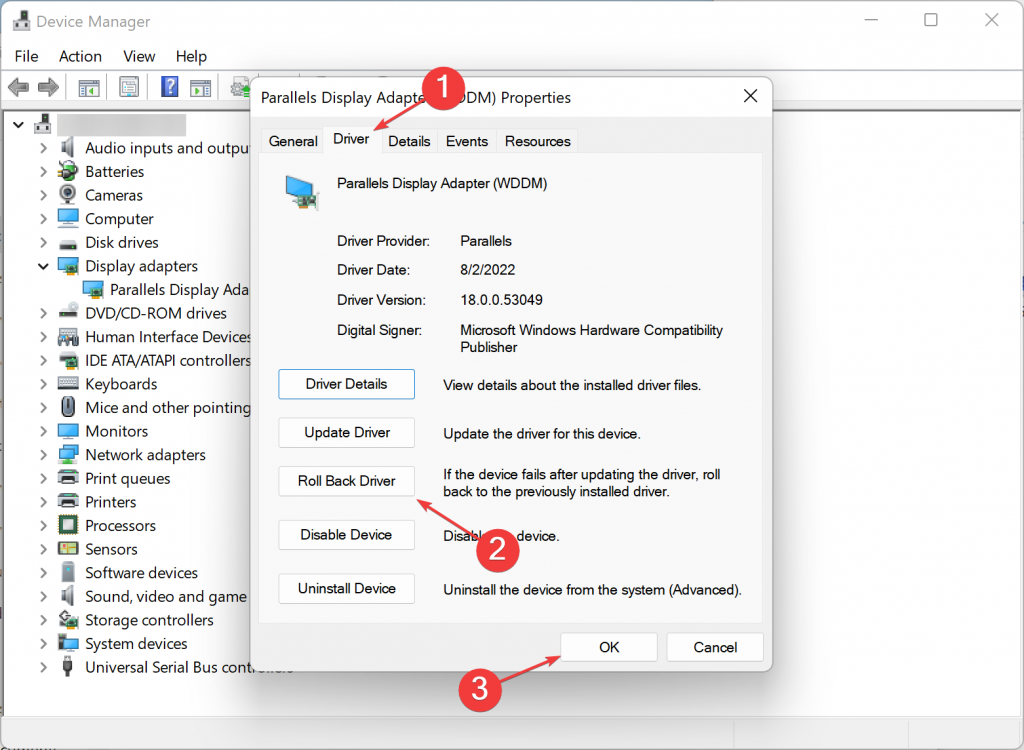Click the Cameras webcam icon
This screenshot has height=750, width=1024.
(68, 195)
